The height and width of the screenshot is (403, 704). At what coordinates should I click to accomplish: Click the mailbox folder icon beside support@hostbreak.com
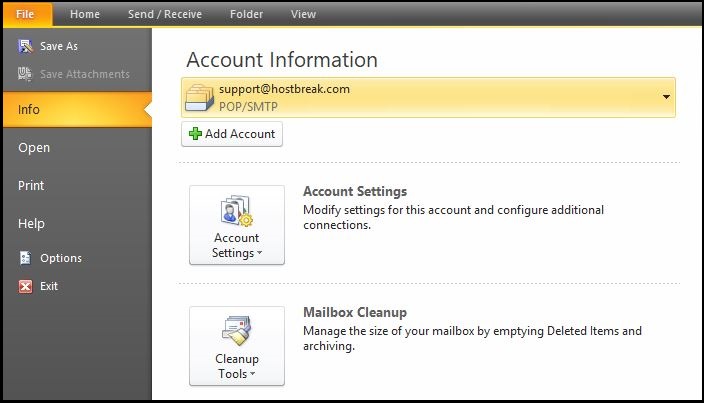[199, 97]
